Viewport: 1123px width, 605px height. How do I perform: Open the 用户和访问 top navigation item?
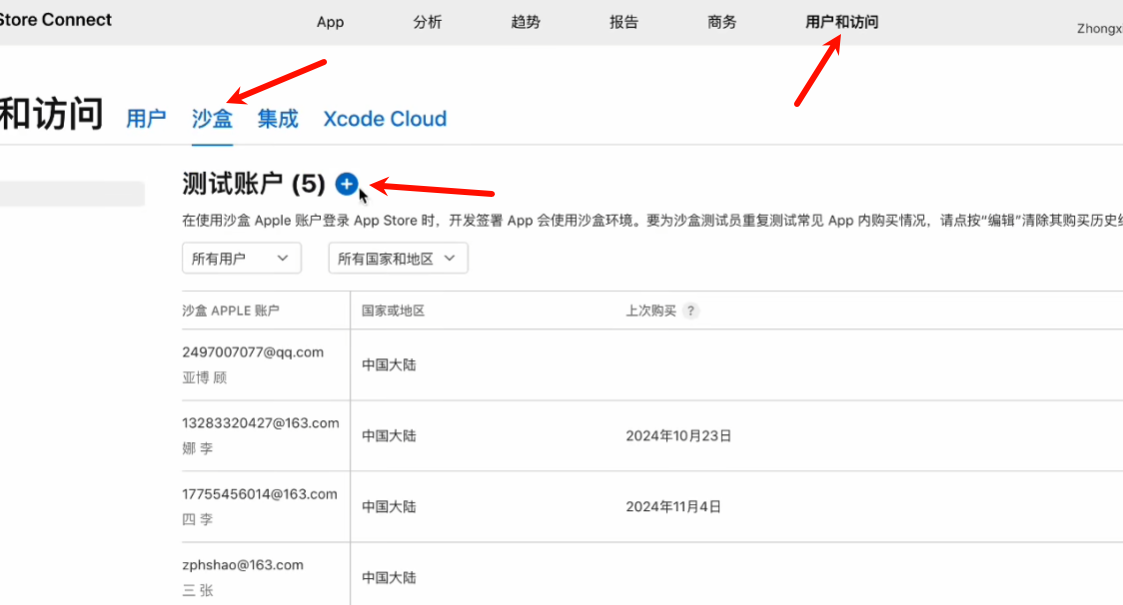842,22
